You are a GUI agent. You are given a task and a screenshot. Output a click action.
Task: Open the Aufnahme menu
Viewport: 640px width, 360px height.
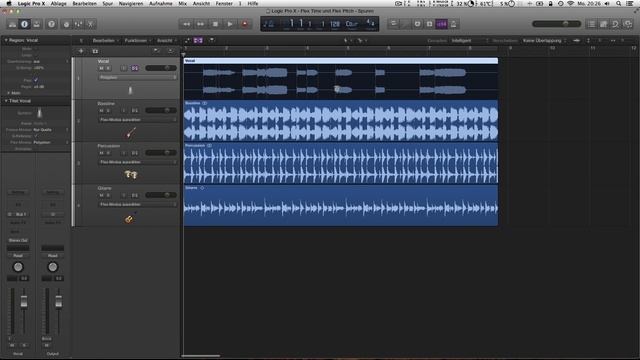160,3
